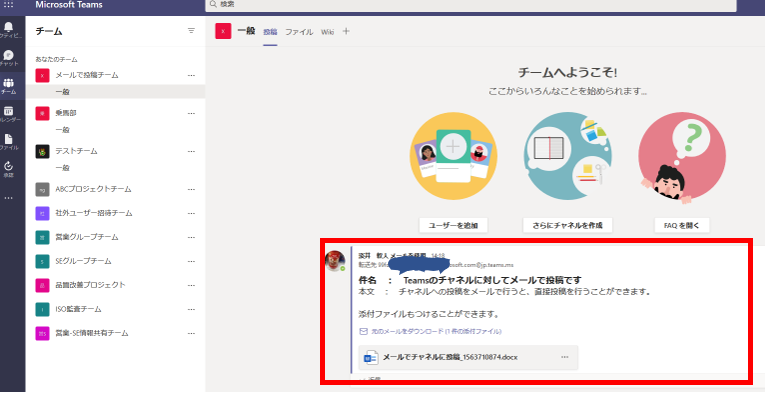Open more options for 営業グループチーム

(x=191, y=237)
